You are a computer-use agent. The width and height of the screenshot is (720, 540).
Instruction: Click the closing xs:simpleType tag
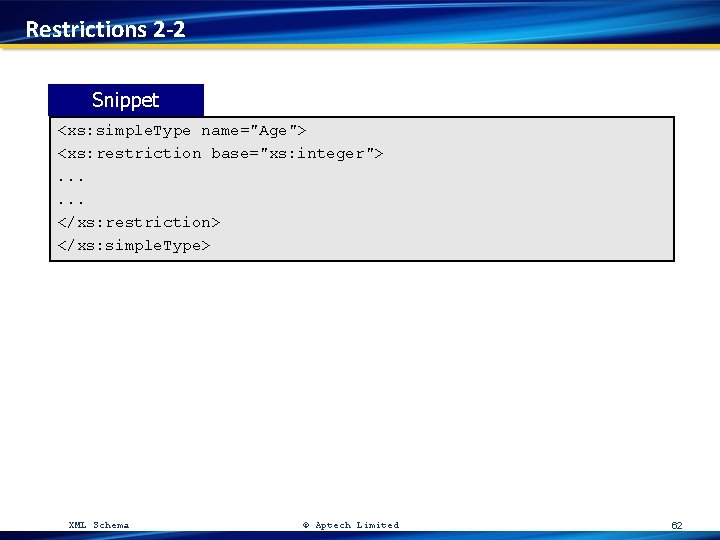[x=134, y=246]
